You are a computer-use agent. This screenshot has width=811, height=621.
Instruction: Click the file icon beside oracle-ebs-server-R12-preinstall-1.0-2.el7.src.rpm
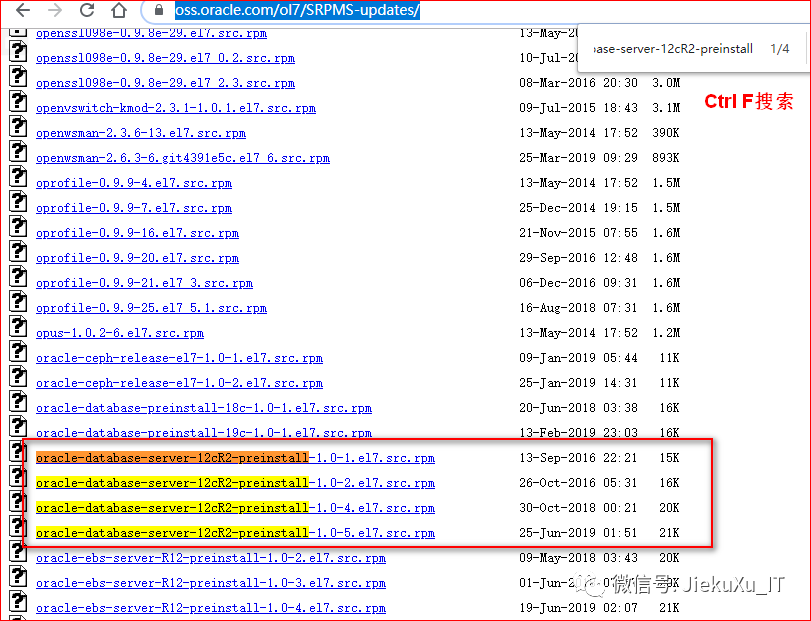click(x=18, y=552)
